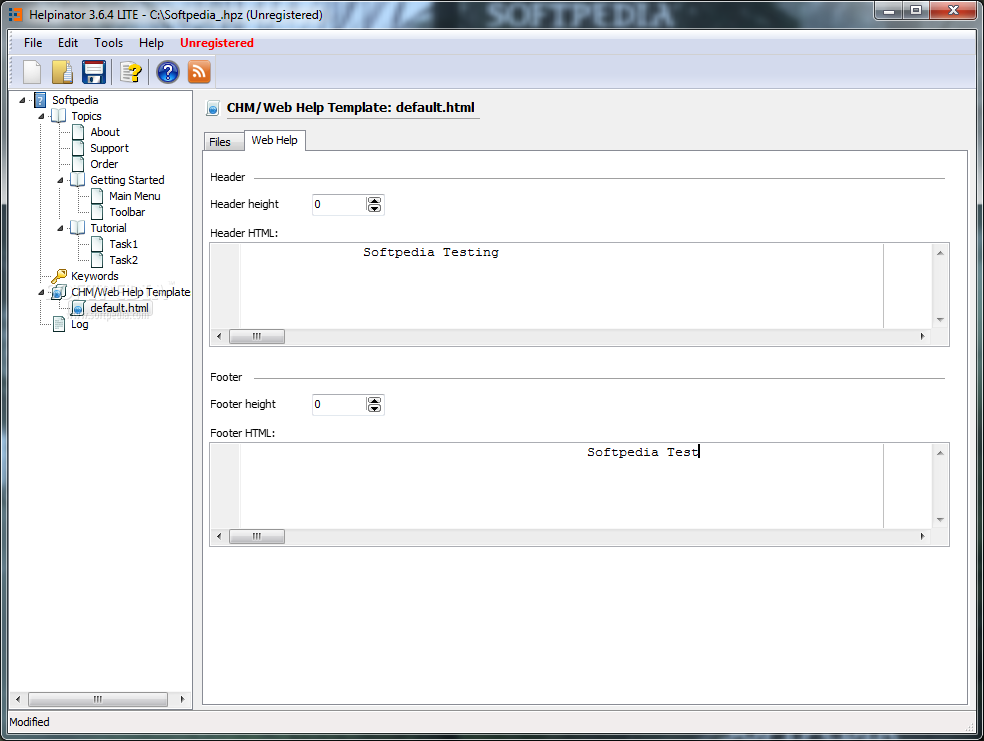Click the Tutorial book icon
This screenshot has height=741, width=984.
pos(77,228)
